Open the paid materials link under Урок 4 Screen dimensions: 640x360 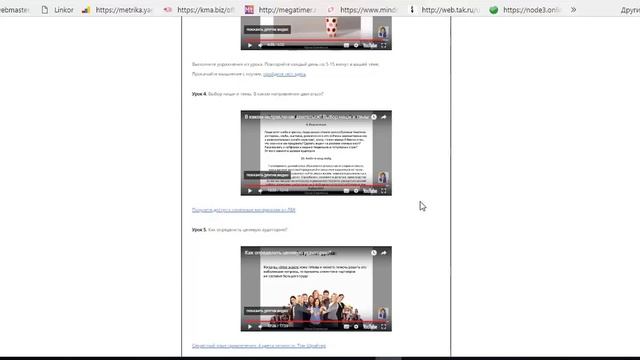tap(244, 210)
